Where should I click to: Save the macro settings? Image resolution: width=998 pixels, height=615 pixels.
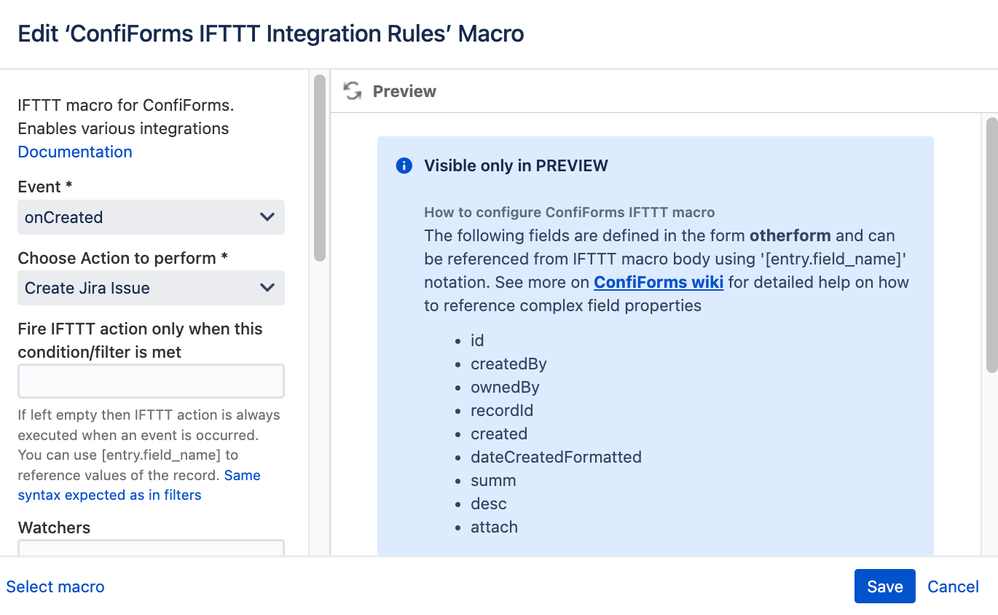click(885, 586)
